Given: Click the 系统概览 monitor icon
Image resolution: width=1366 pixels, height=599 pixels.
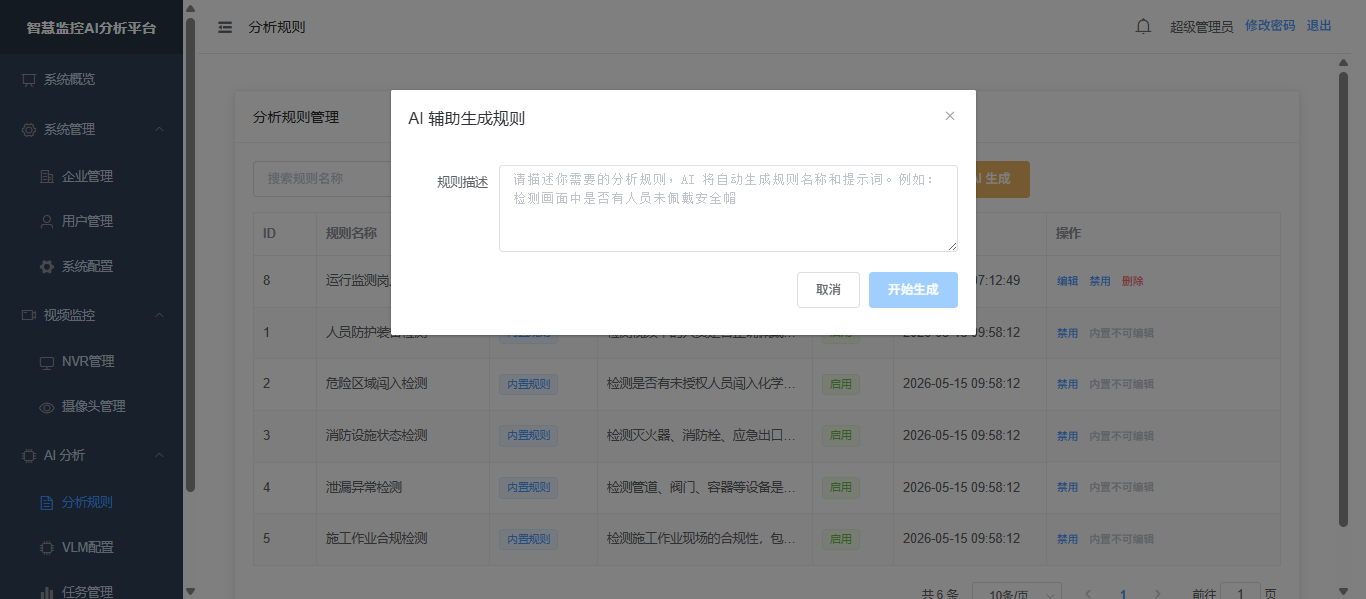Looking at the screenshot, I should [x=29, y=80].
